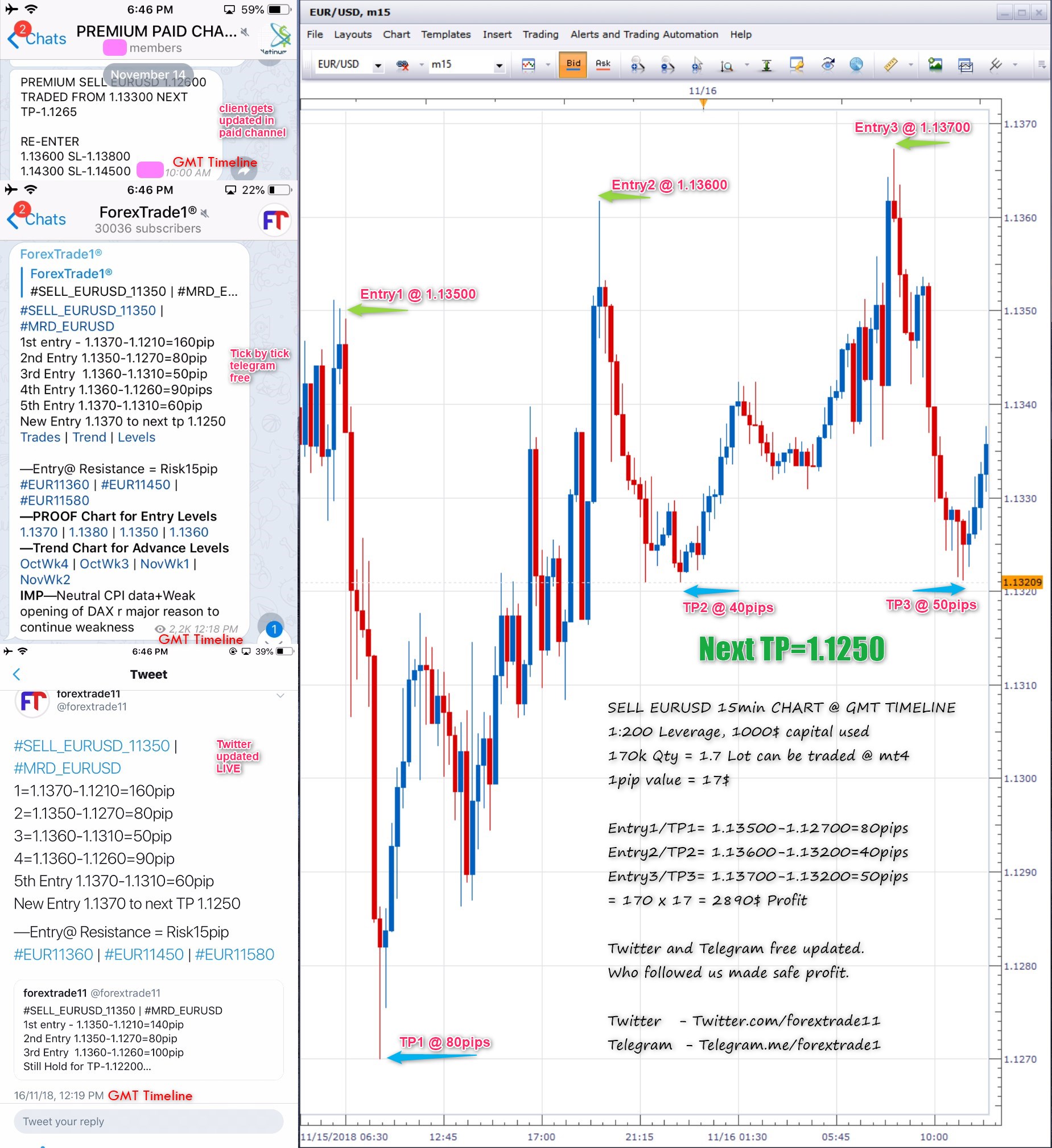This screenshot has width=1052, height=1148.
Task: Click the 11/16 orange date marker
Action: click(x=703, y=102)
